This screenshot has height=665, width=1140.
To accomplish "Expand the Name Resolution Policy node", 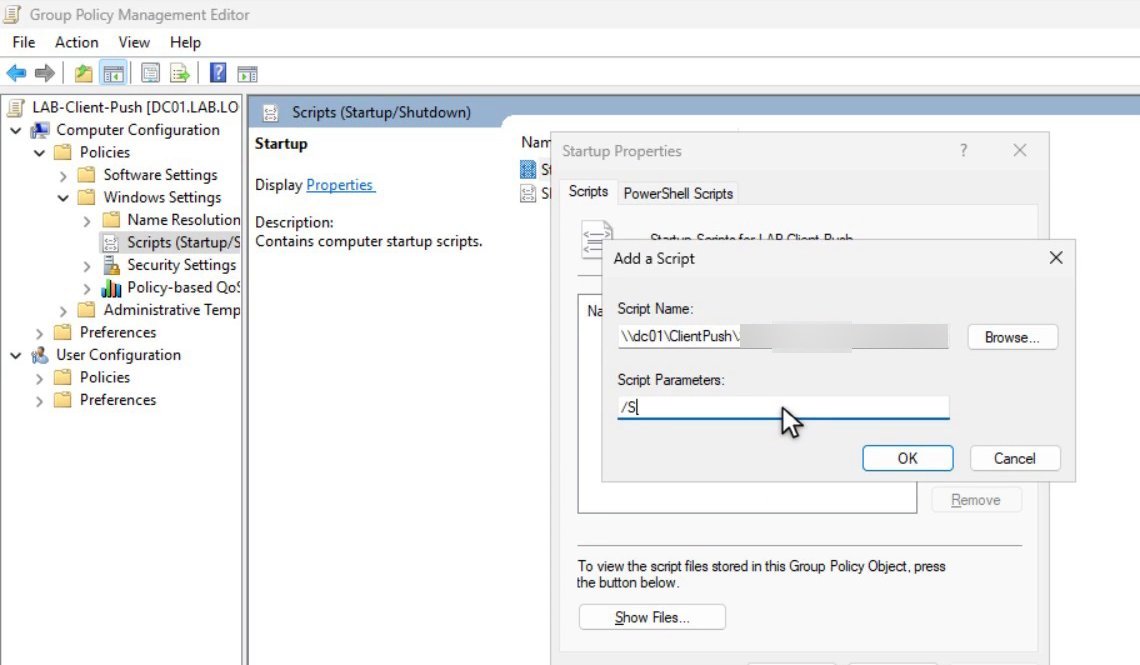I will pyautogui.click(x=87, y=221).
